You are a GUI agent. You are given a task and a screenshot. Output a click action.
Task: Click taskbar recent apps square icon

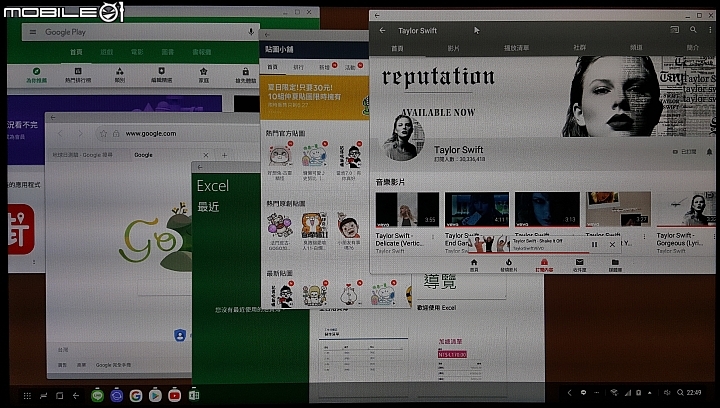[59, 396]
